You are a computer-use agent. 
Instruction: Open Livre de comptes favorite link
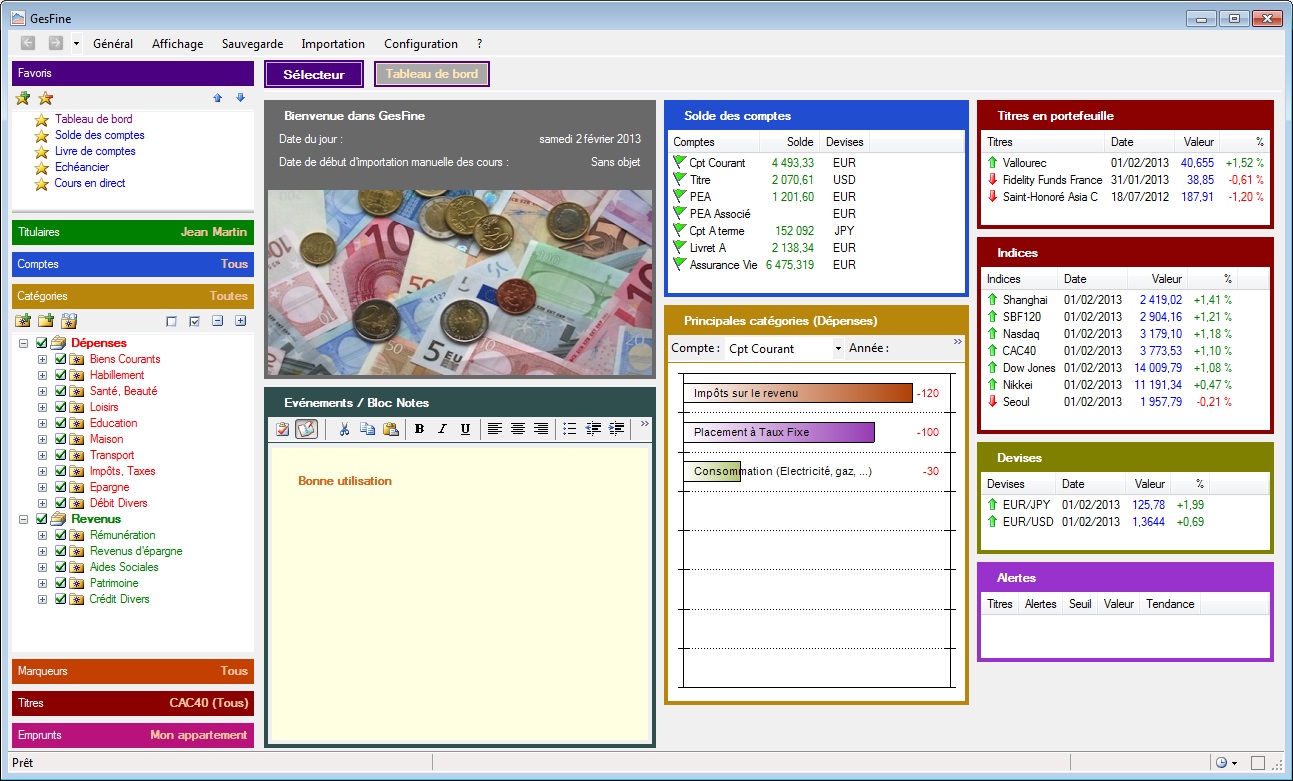[x=95, y=151]
